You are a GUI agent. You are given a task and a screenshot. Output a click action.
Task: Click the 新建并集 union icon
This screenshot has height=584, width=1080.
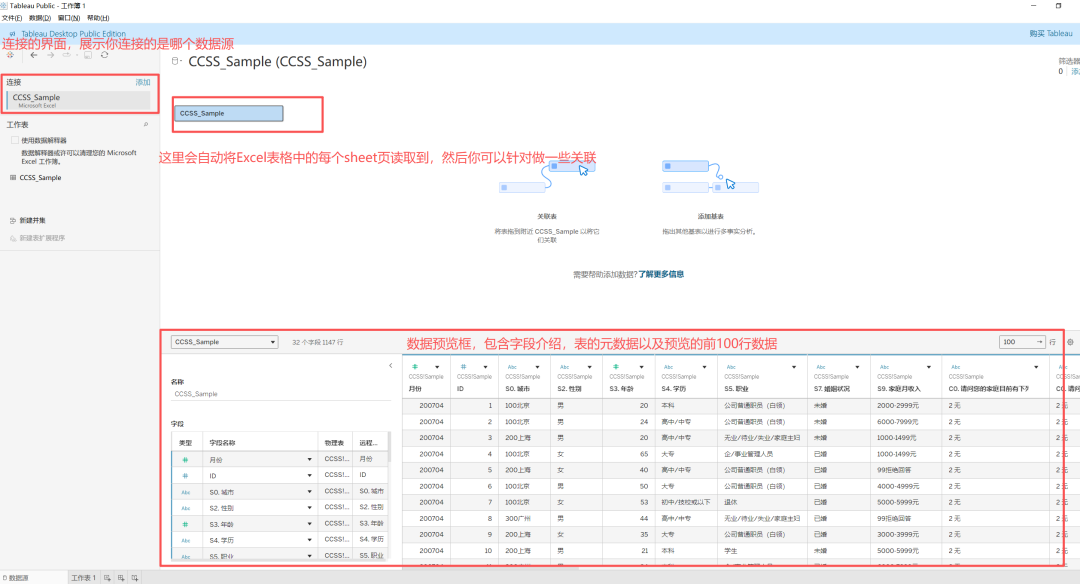(x=12, y=220)
